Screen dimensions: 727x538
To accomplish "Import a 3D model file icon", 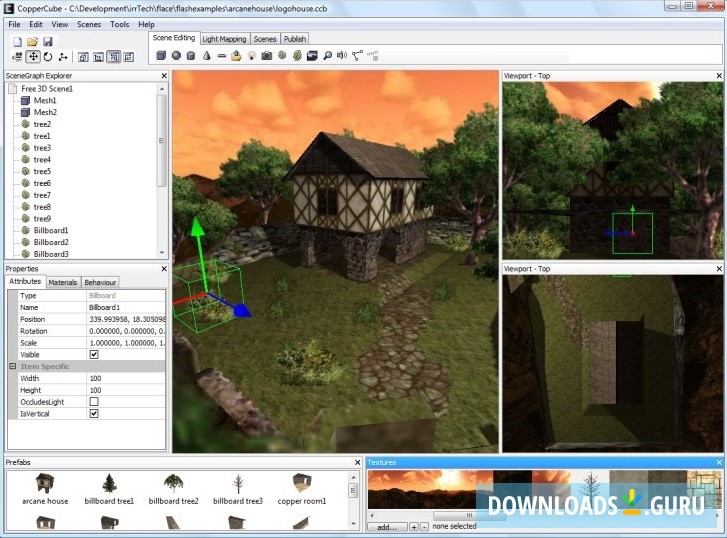I will pyautogui.click(x=236, y=56).
